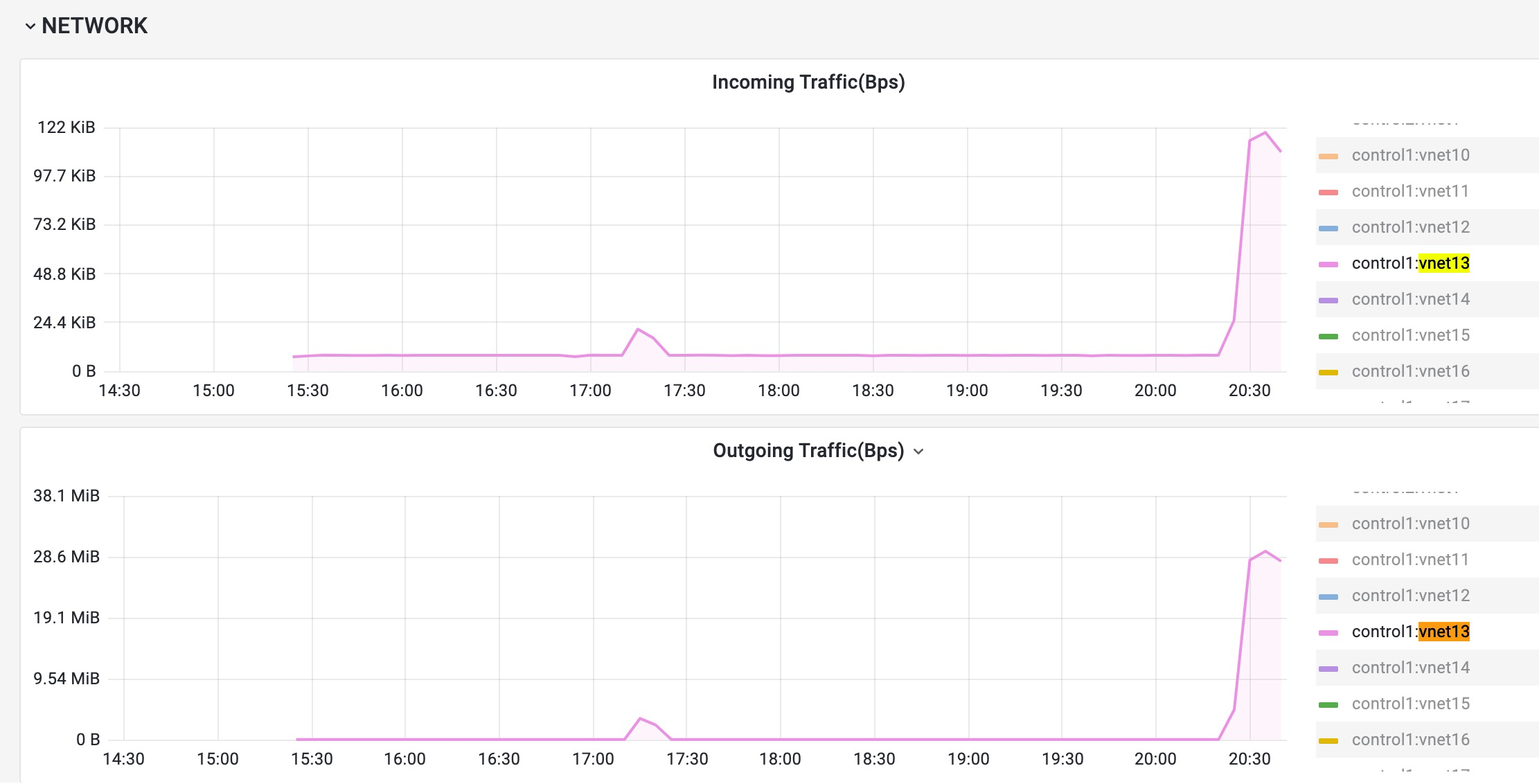Click vnet10 color swatch in Incoming legend
This screenshot has width=1539, height=784.
[x=1328, y=156]
